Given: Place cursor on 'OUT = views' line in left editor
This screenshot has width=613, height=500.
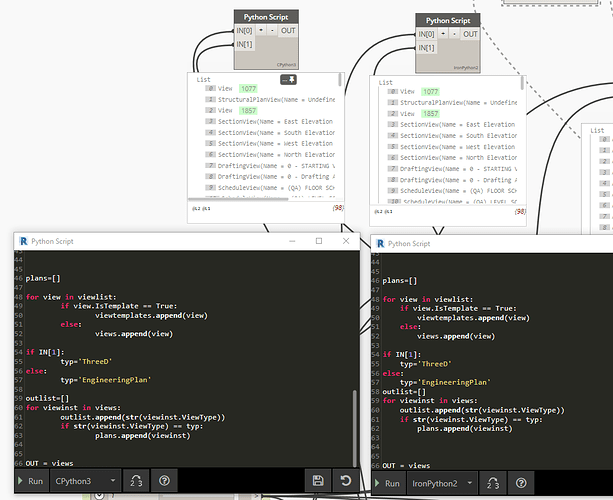Looking at the screenshot, I should point(49,463).
